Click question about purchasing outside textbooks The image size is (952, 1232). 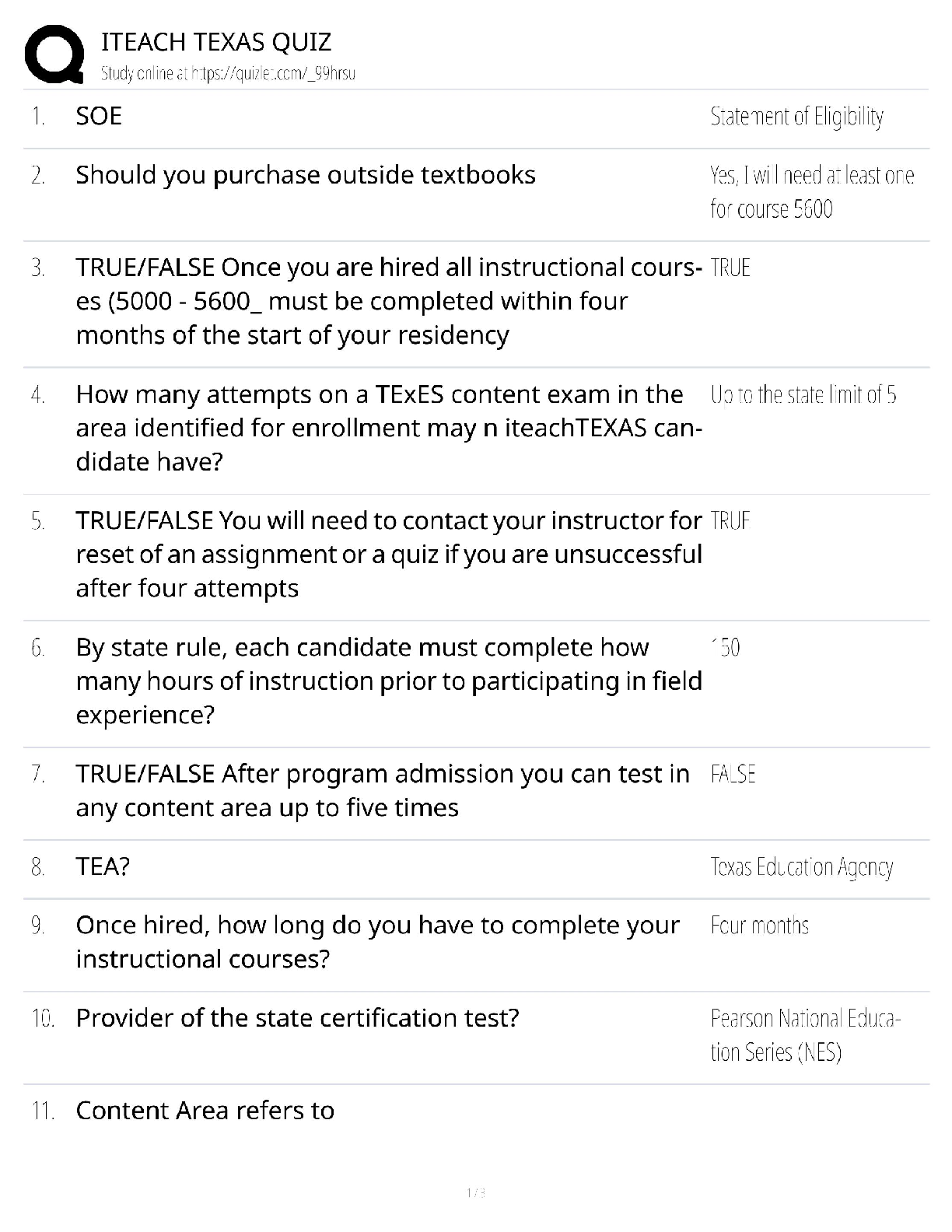[306, 175]
